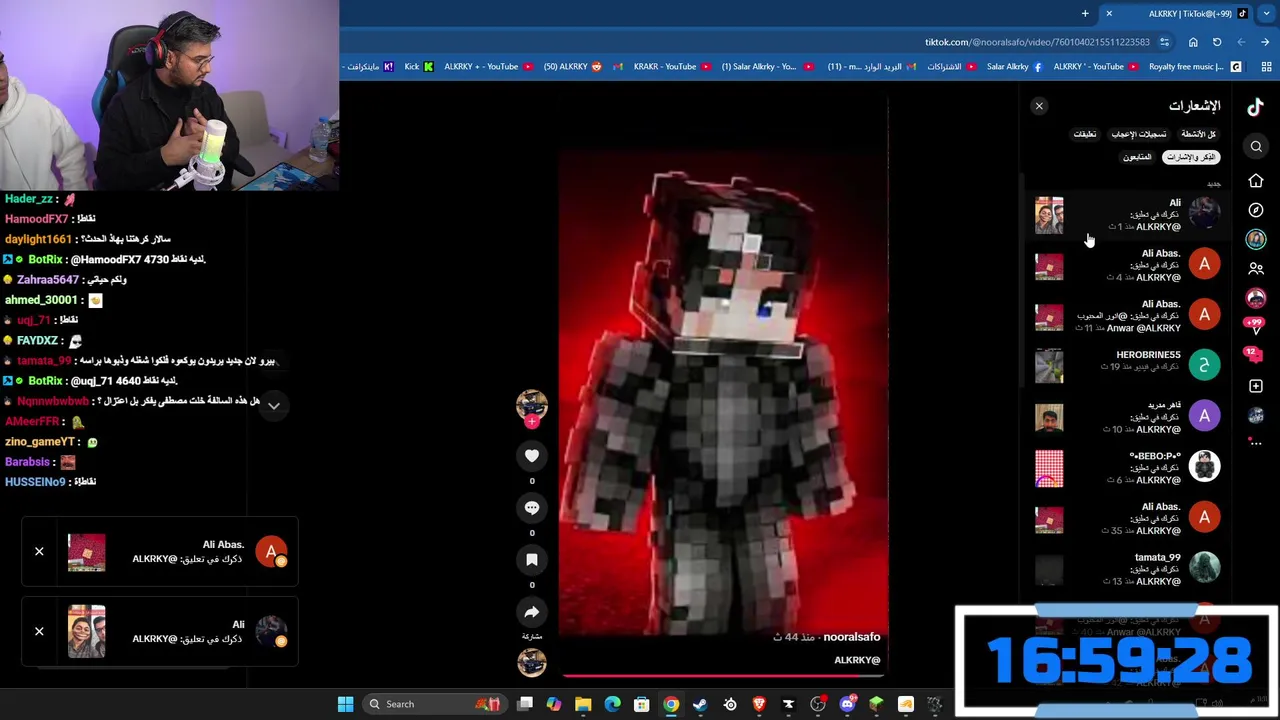Open the Royalty free music bookmark
1280x720 pixels.
[1195, 67]
